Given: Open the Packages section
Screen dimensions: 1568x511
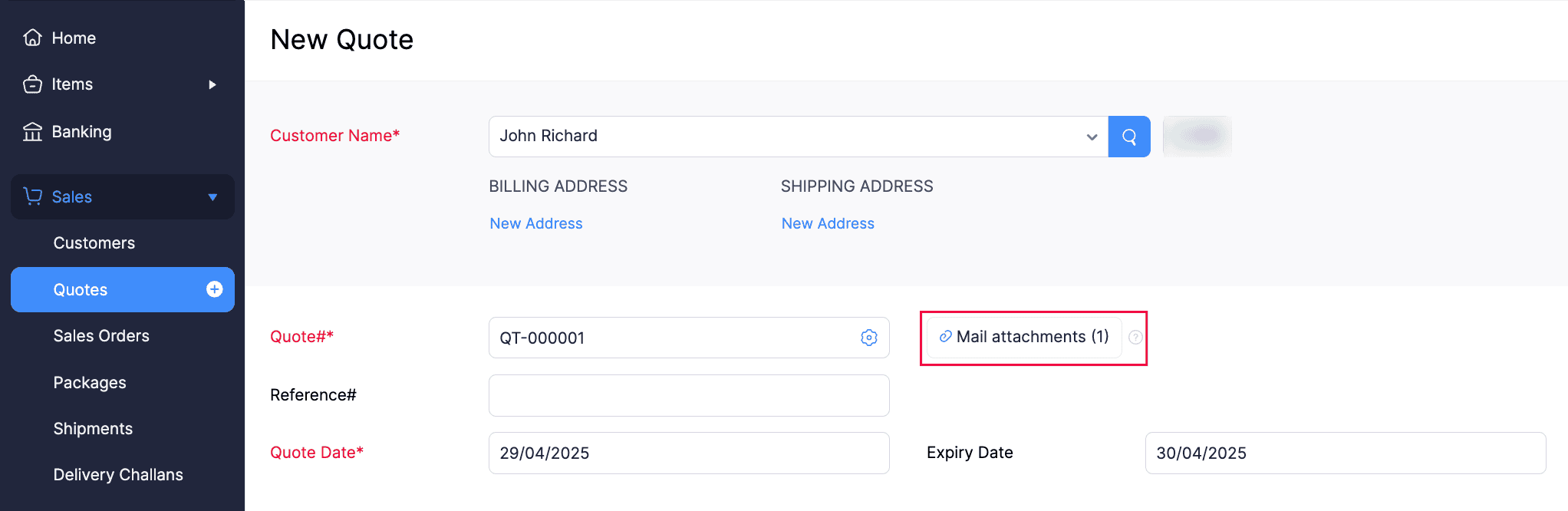Looking at the screenshot, I should click(90, 382).
